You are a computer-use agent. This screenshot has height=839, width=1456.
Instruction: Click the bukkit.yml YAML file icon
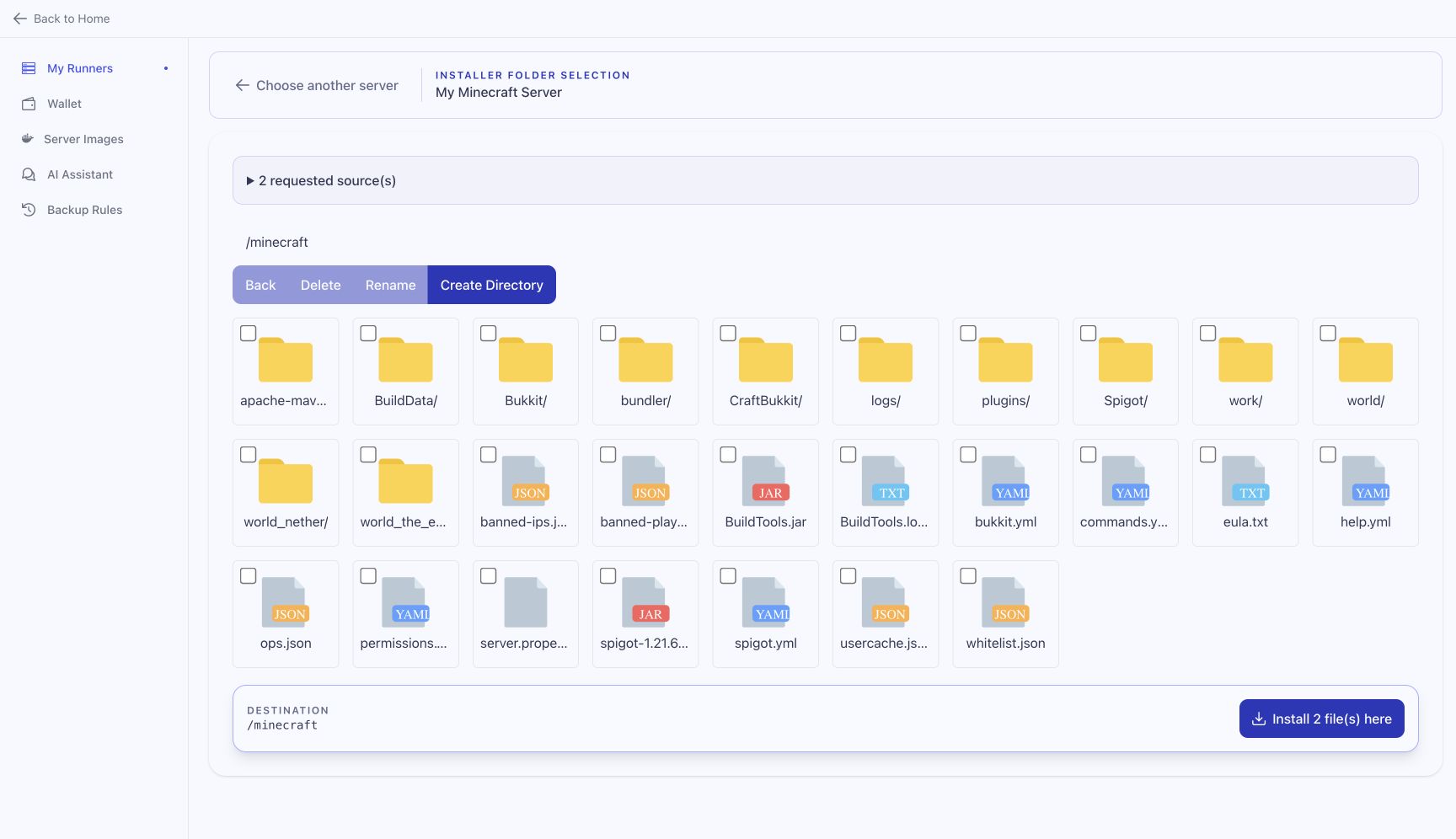tap(1005, 481)
